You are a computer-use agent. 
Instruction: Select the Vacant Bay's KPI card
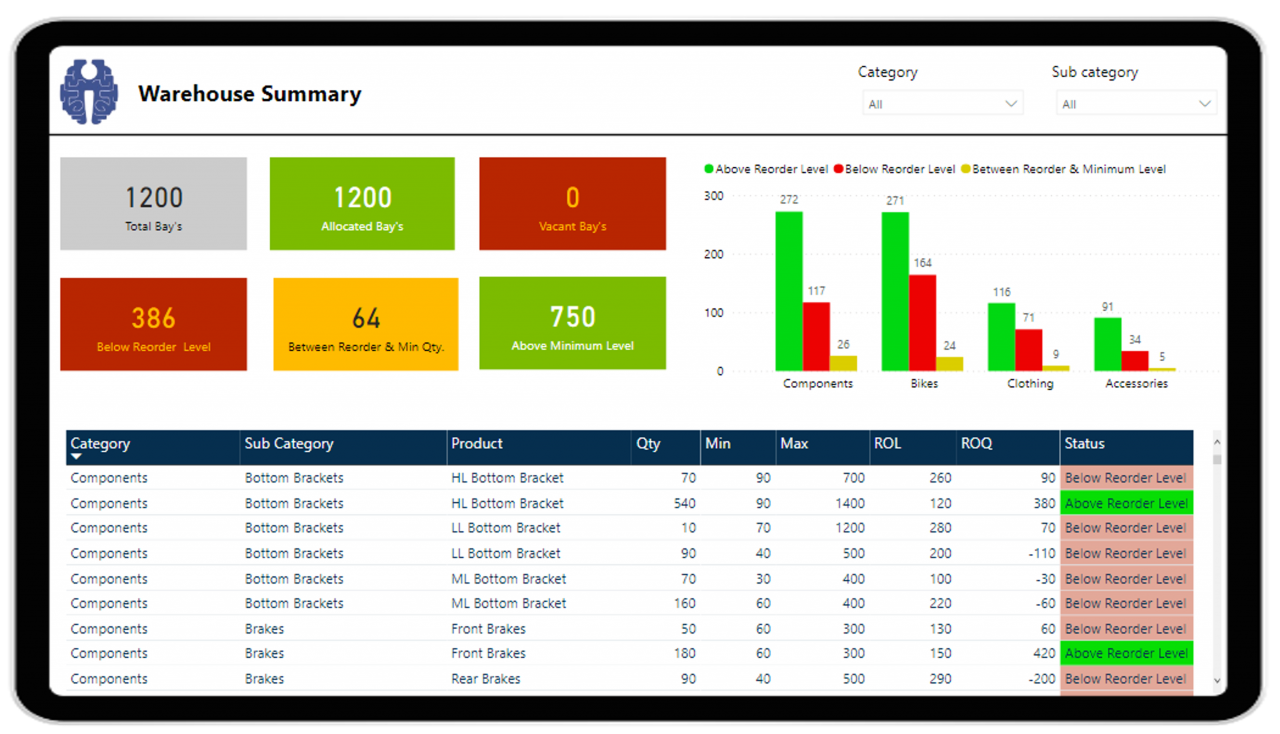pyautogui.click(x=572, y=203)
